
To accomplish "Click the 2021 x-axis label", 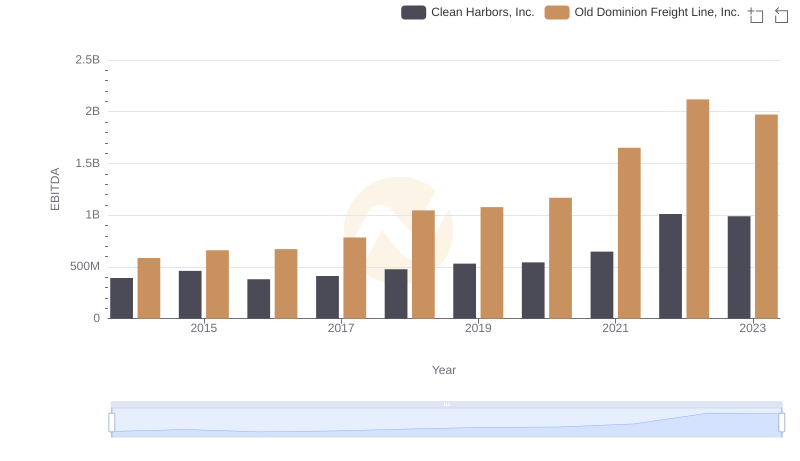I will pos(615,328).
